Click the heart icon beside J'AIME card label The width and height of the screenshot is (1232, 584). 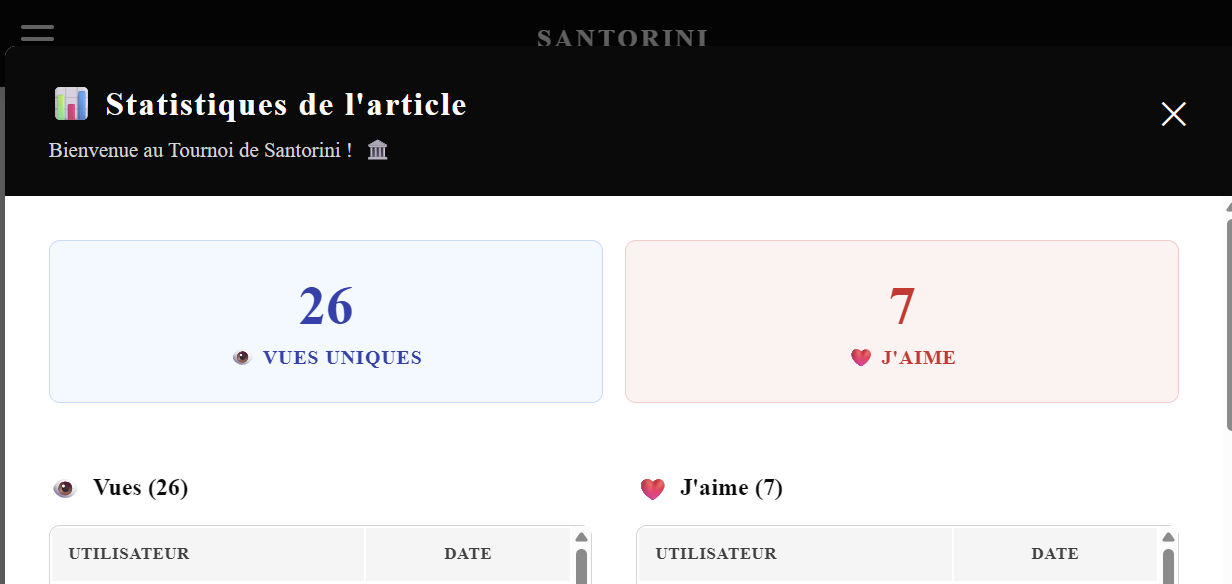(861, 358)
